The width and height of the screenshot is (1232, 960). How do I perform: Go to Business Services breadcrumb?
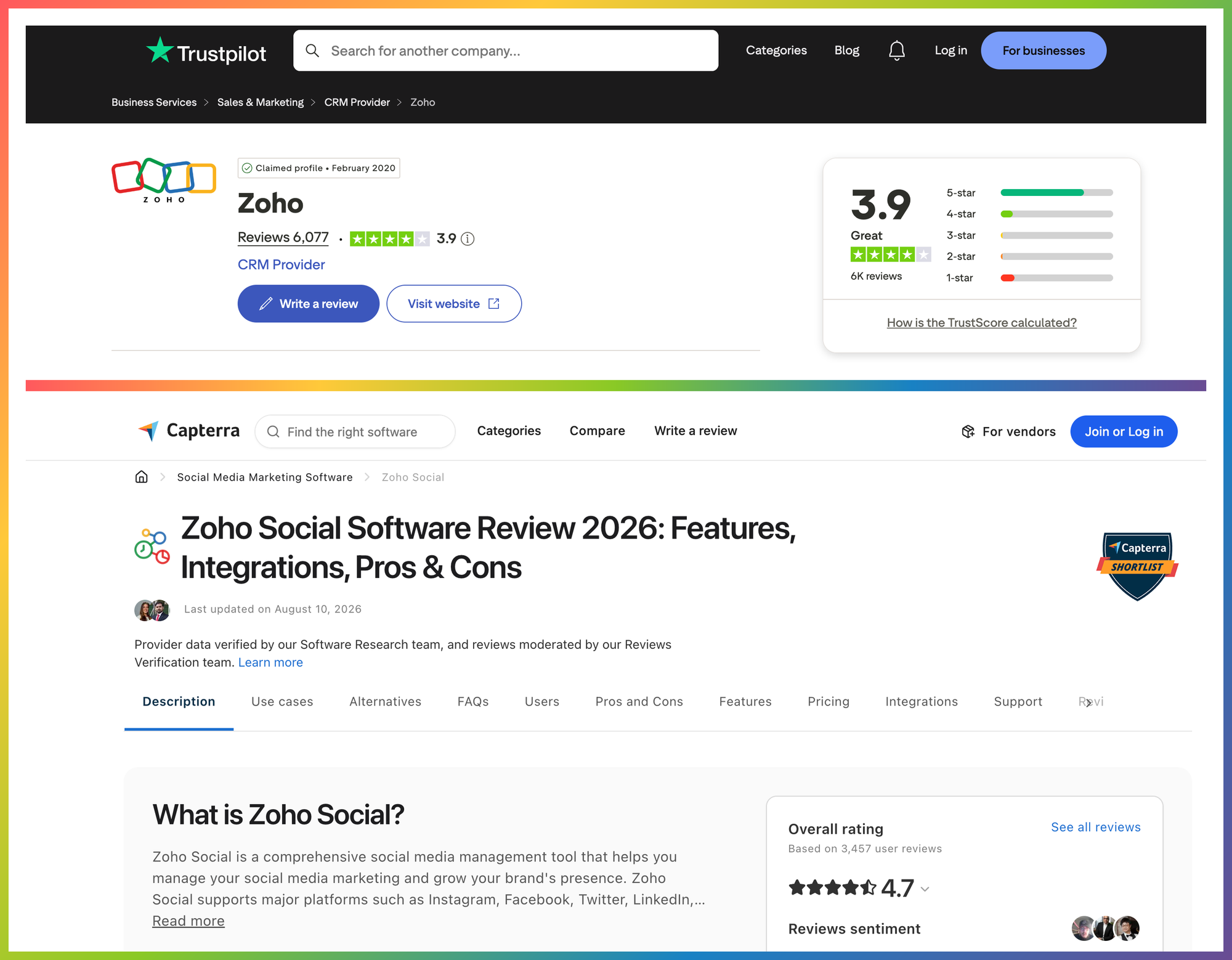(x=154, y=102)
